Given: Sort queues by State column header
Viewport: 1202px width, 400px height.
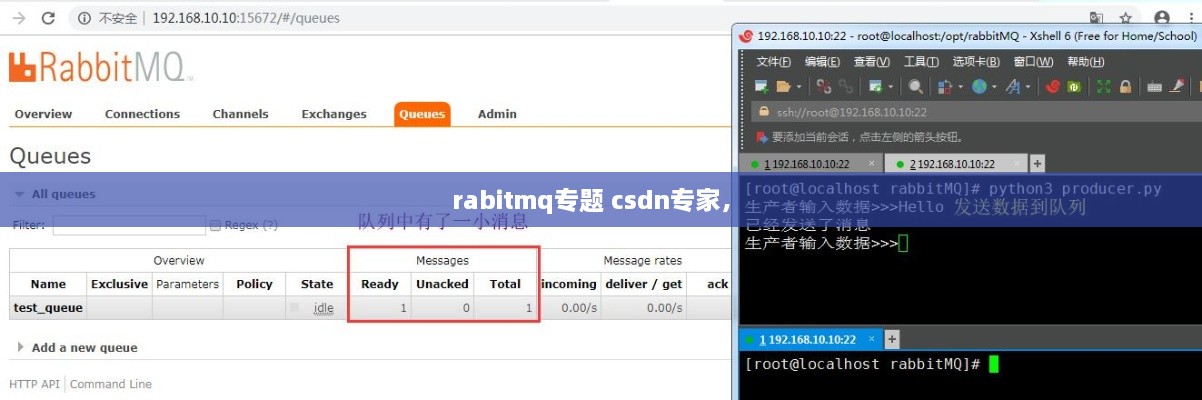Looking at the screenshot, I should tap(317, 284).
